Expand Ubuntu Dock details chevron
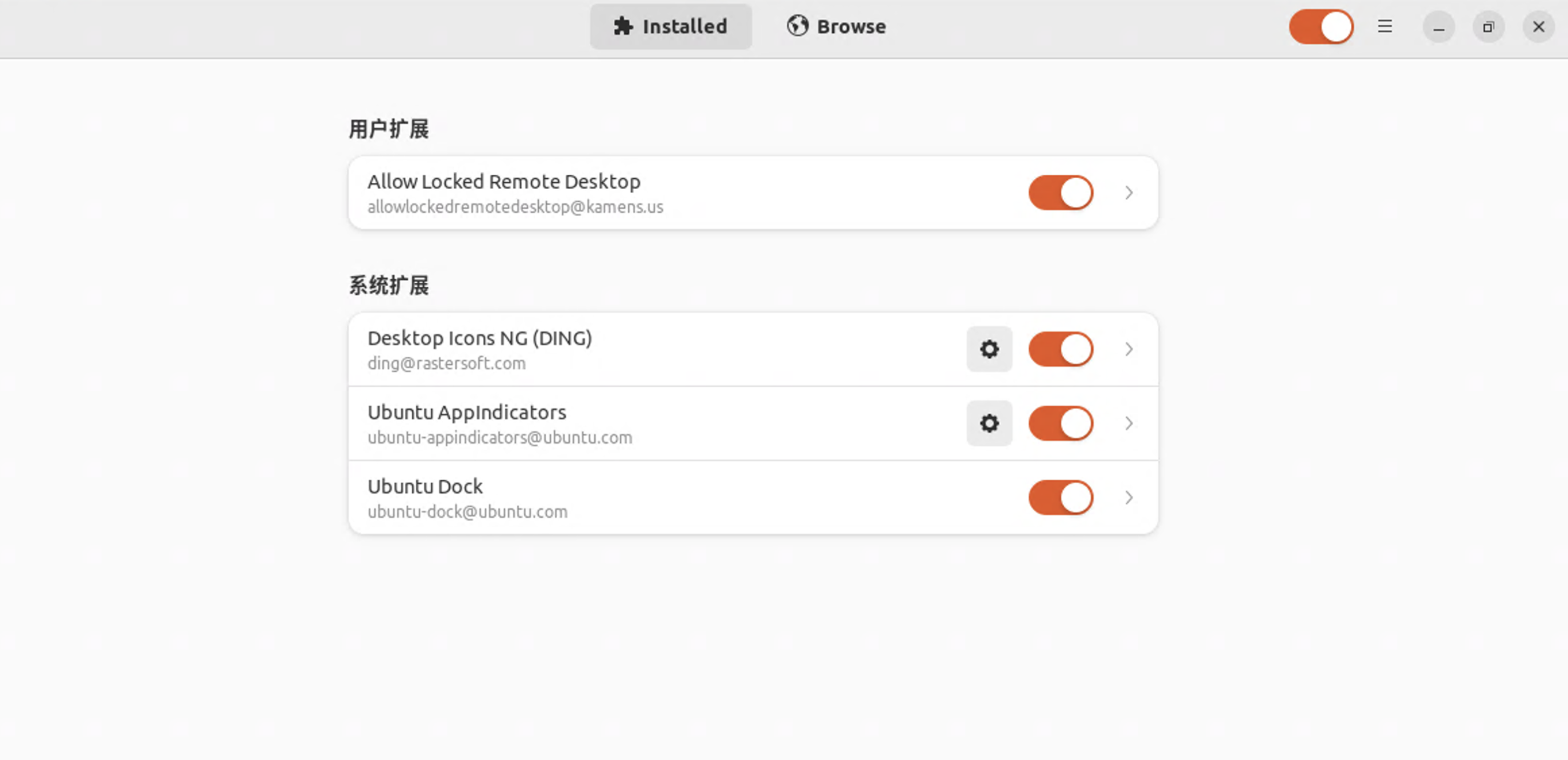Screen dimensions: 1568x760 tap(1129, 498)
